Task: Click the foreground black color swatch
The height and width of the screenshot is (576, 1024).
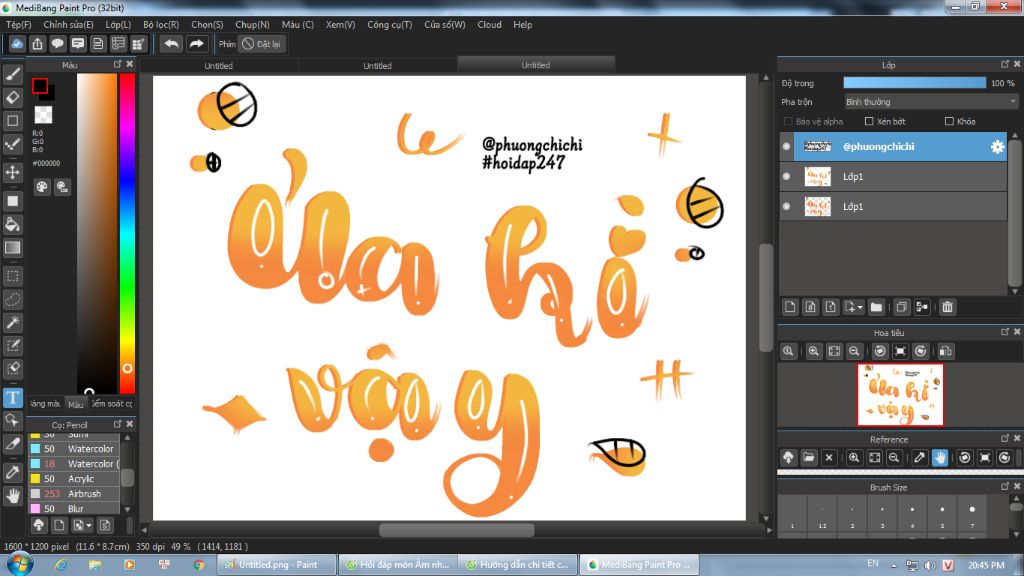Action: tap(40, 86)
